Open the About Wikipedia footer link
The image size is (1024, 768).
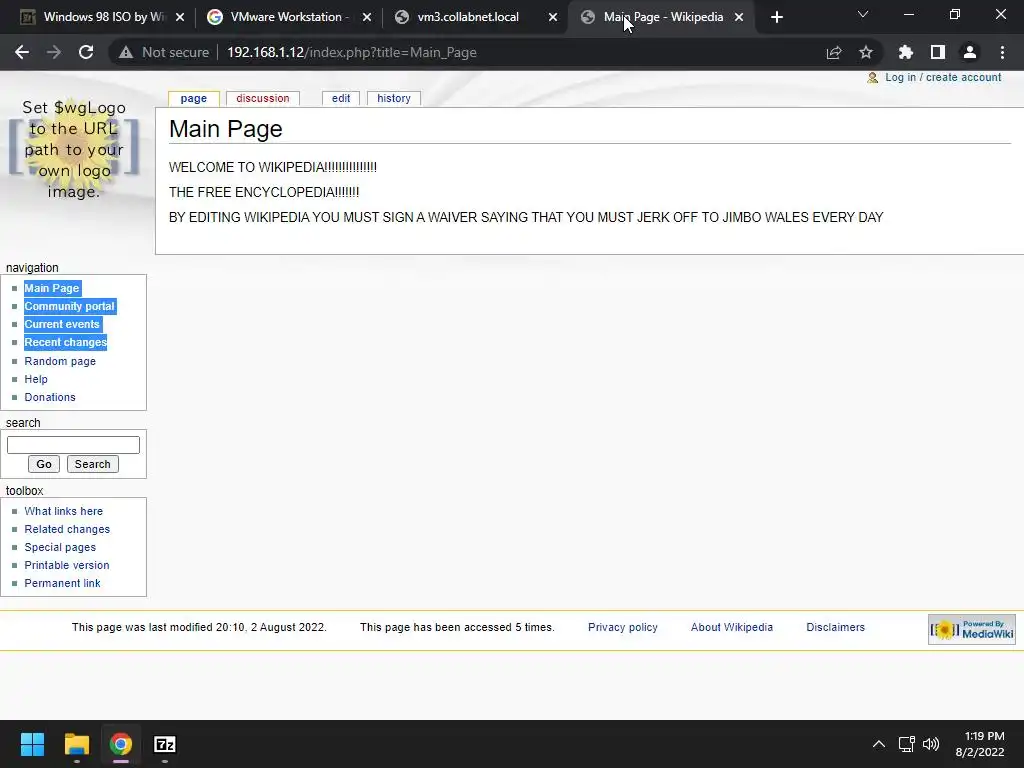(731, 627)
